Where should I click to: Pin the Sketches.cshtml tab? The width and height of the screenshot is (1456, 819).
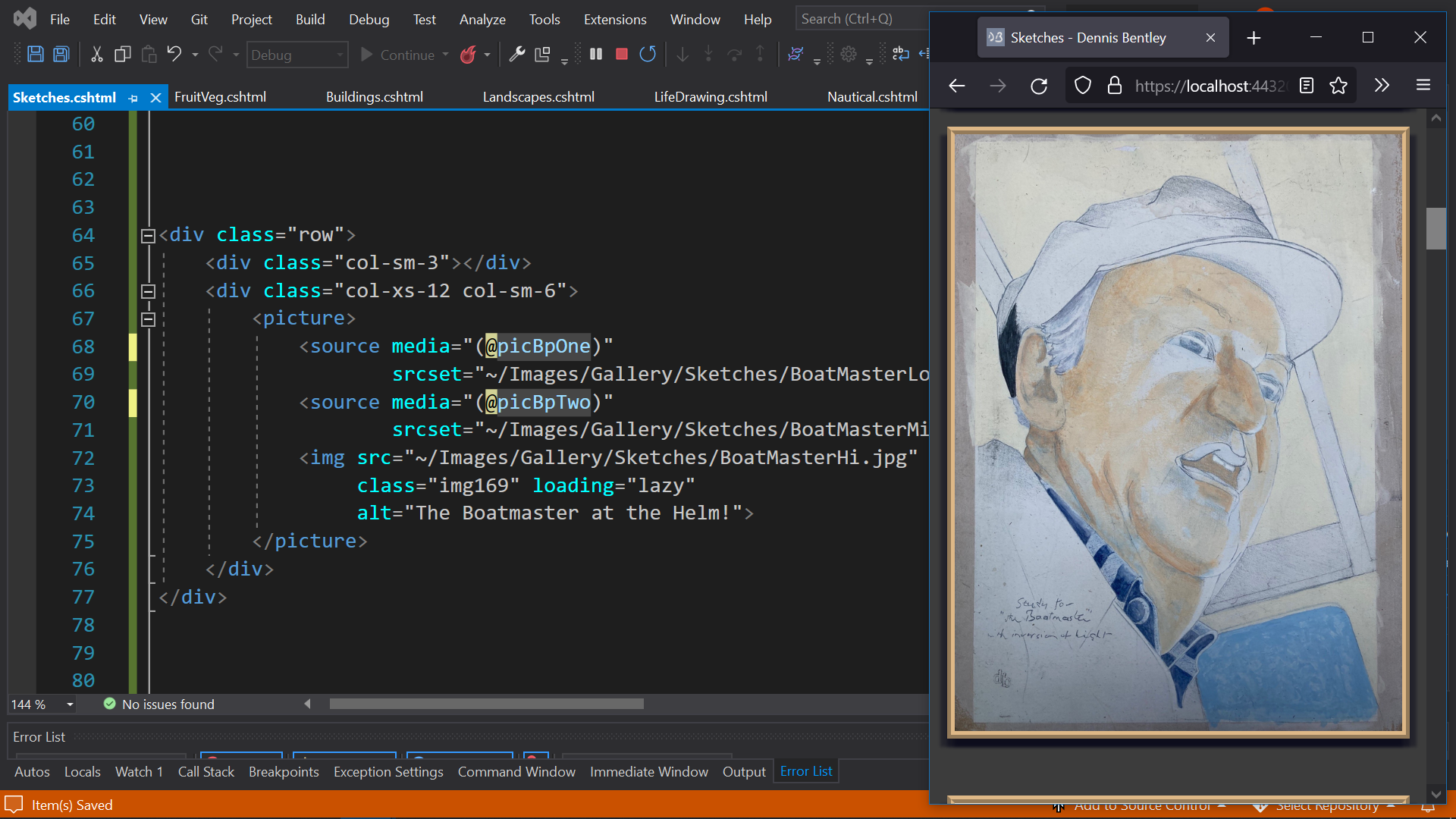click(x=133, y=98)
